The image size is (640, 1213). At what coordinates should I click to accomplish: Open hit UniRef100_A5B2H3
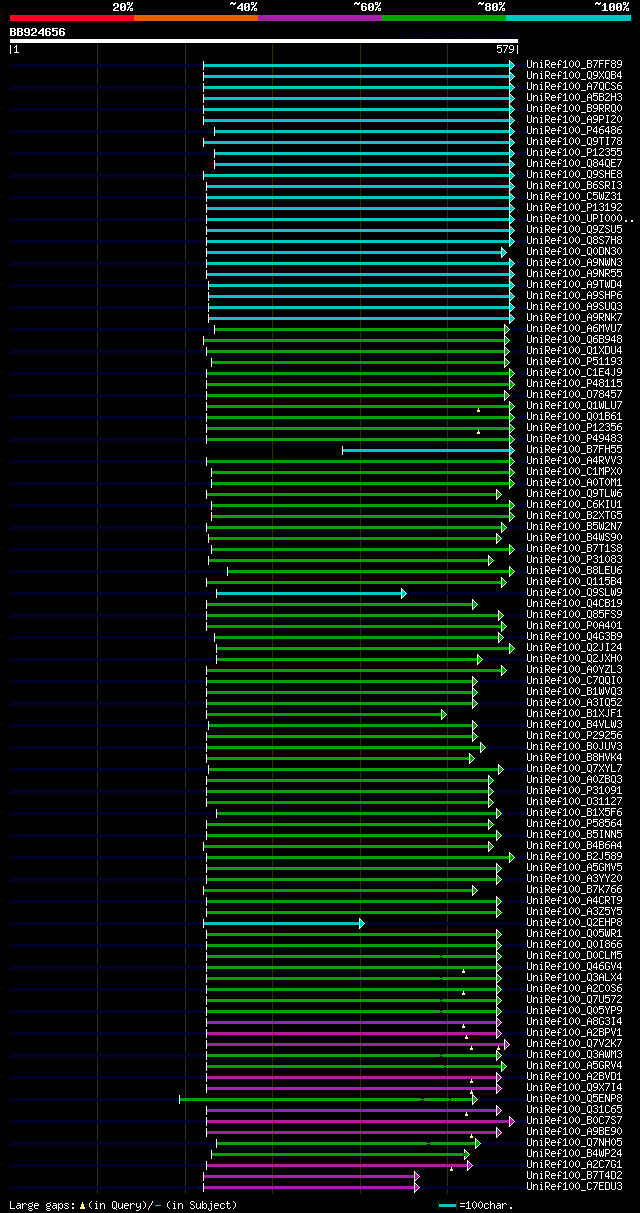tap(574, 98)
